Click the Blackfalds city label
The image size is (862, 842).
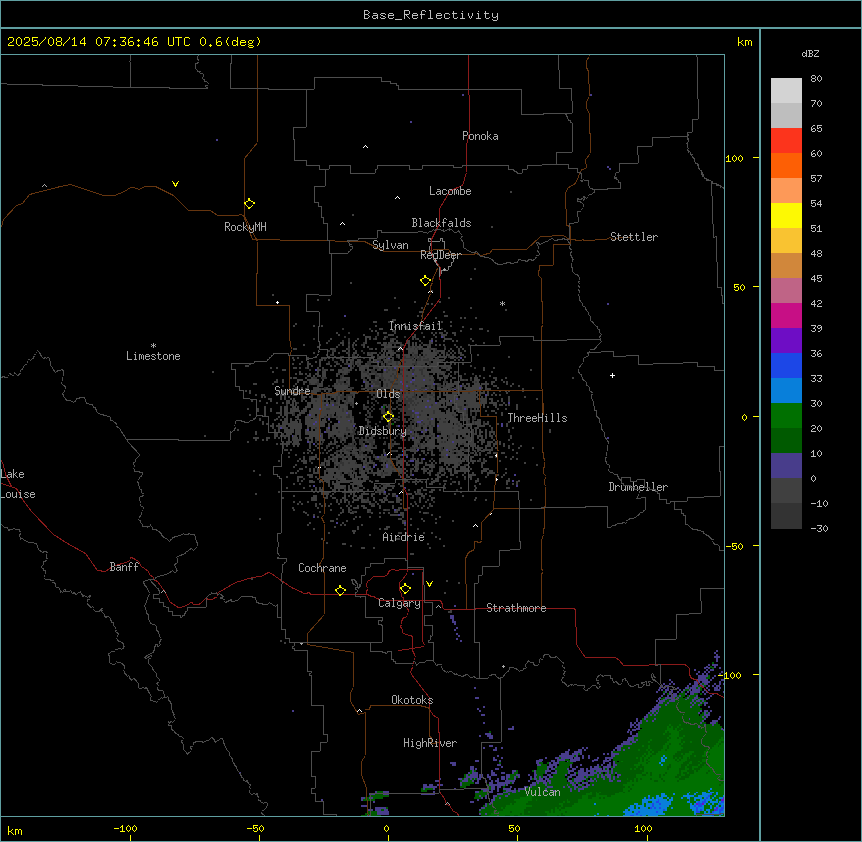tap(441, 223)
